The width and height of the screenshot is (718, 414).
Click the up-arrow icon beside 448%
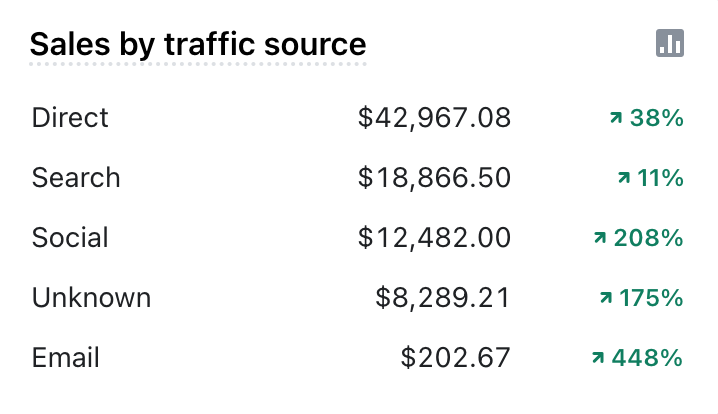click(598, 359)
